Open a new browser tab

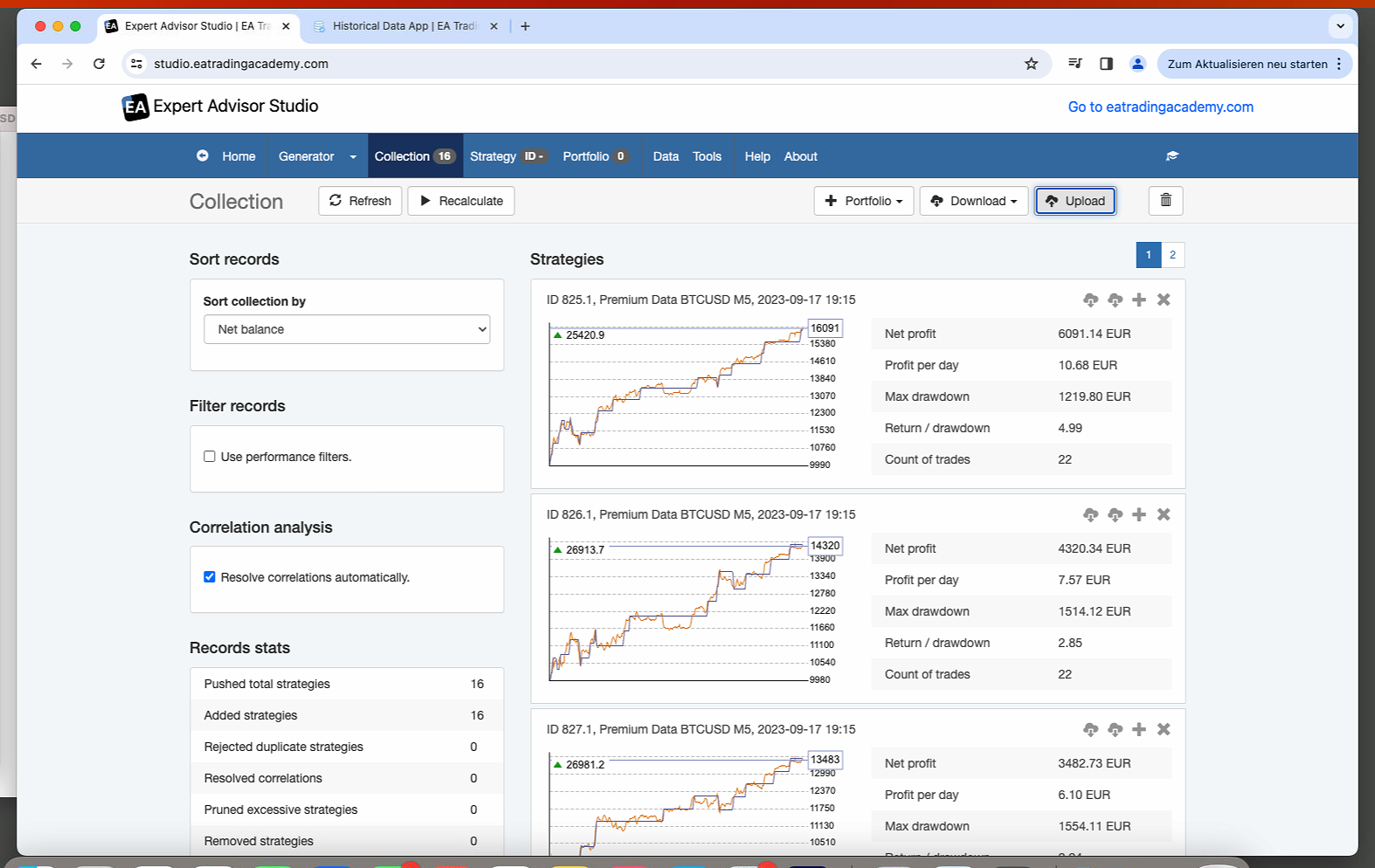click(x=525, y=26)
